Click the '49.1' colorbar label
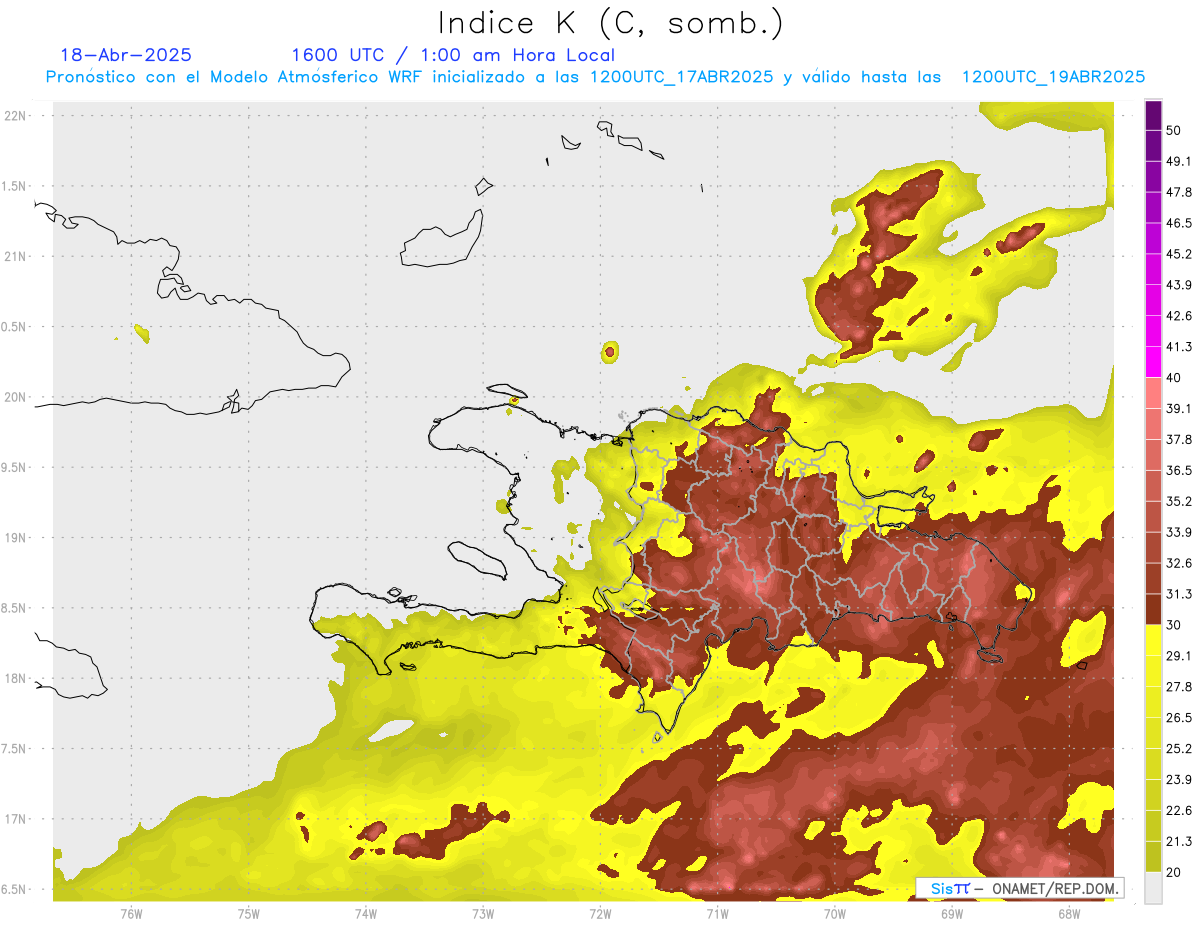Image resolution: width=1200 pixels, height=927 pixels. [1178, 161]
